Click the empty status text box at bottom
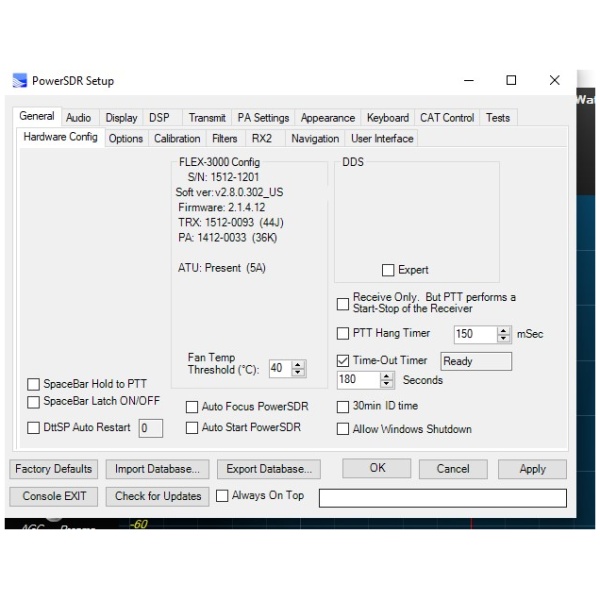The image size is (600, 600). coord(443,498)
